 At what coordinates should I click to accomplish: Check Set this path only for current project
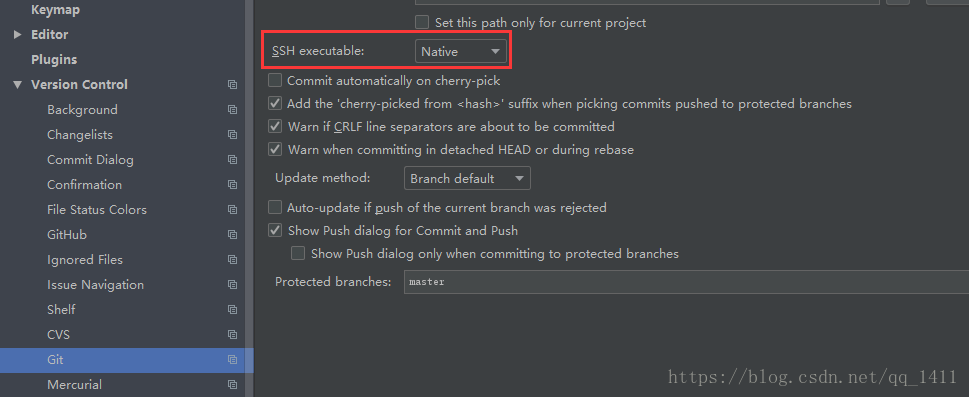click(x=422, y=22)
